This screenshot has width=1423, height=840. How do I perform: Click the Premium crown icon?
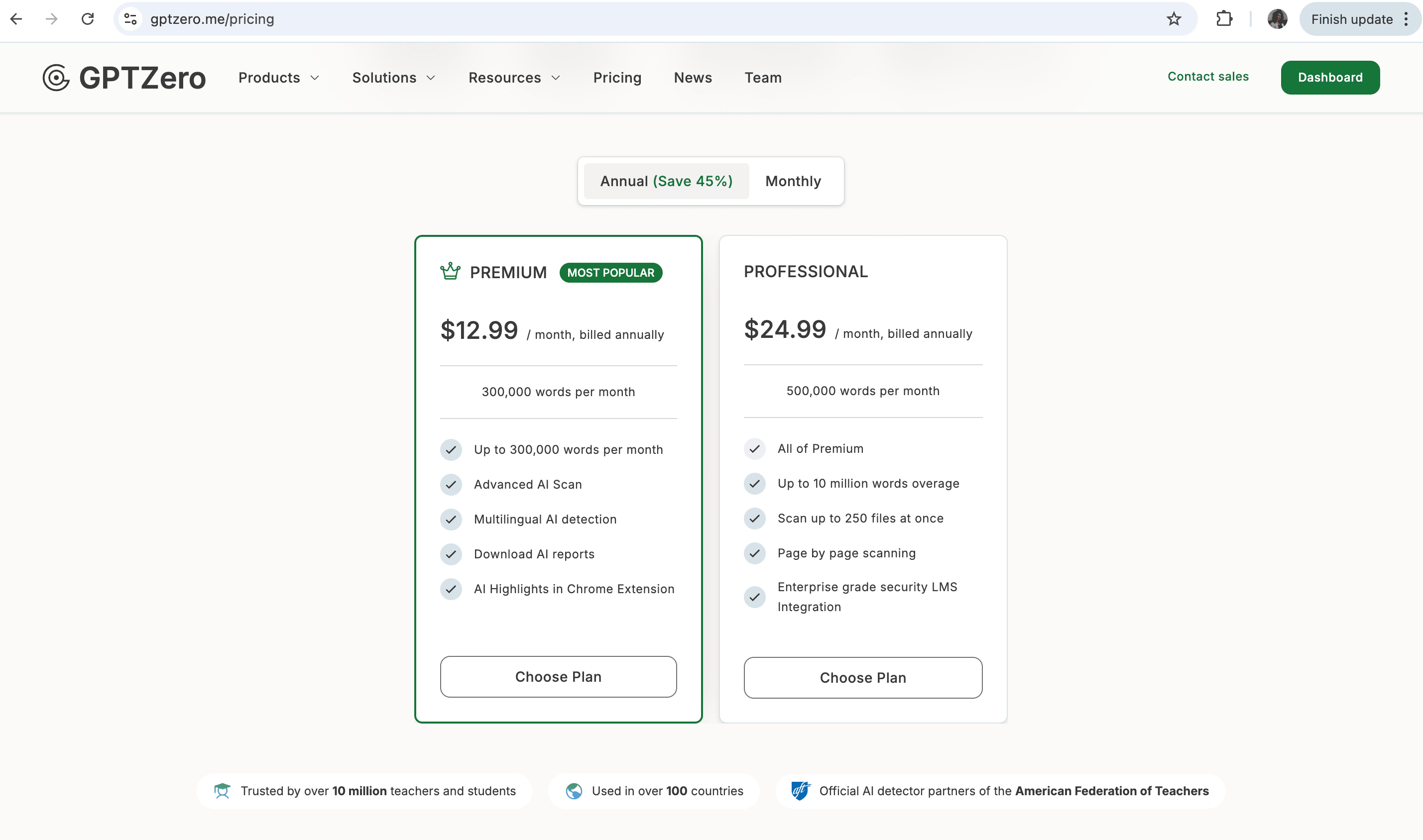tap(450, 272)
